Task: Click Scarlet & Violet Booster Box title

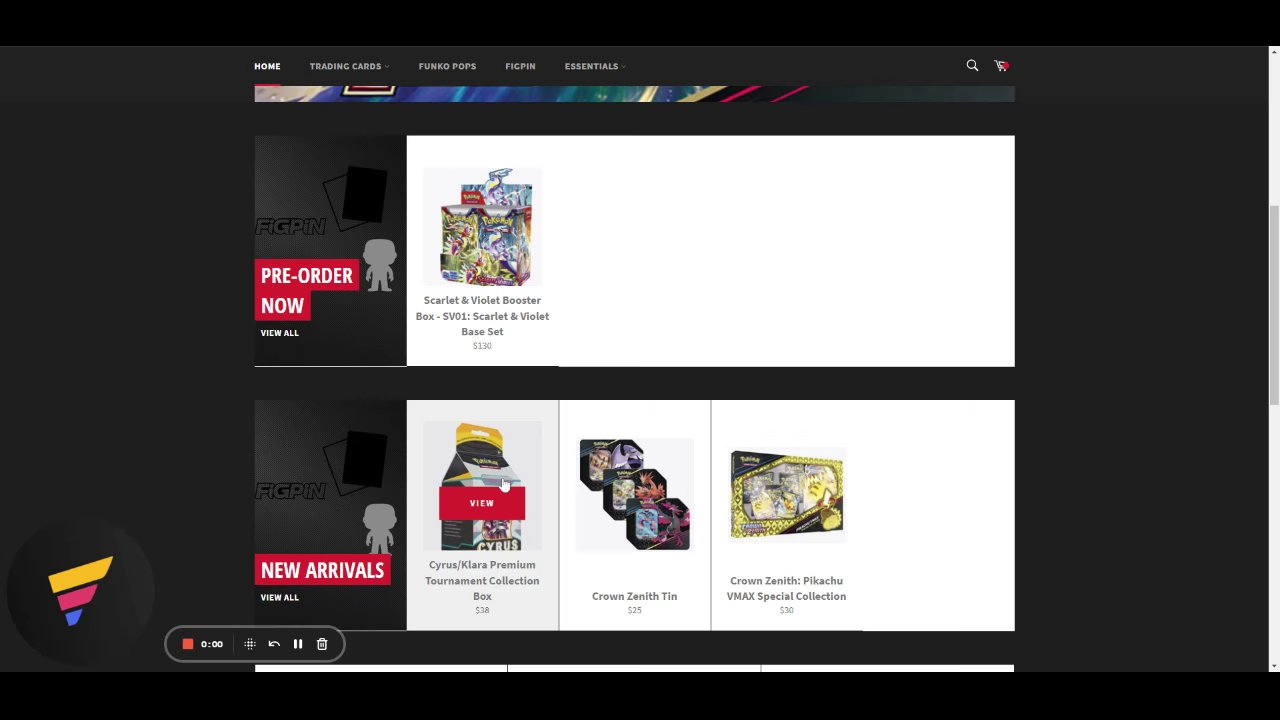Action: point(482,315)
